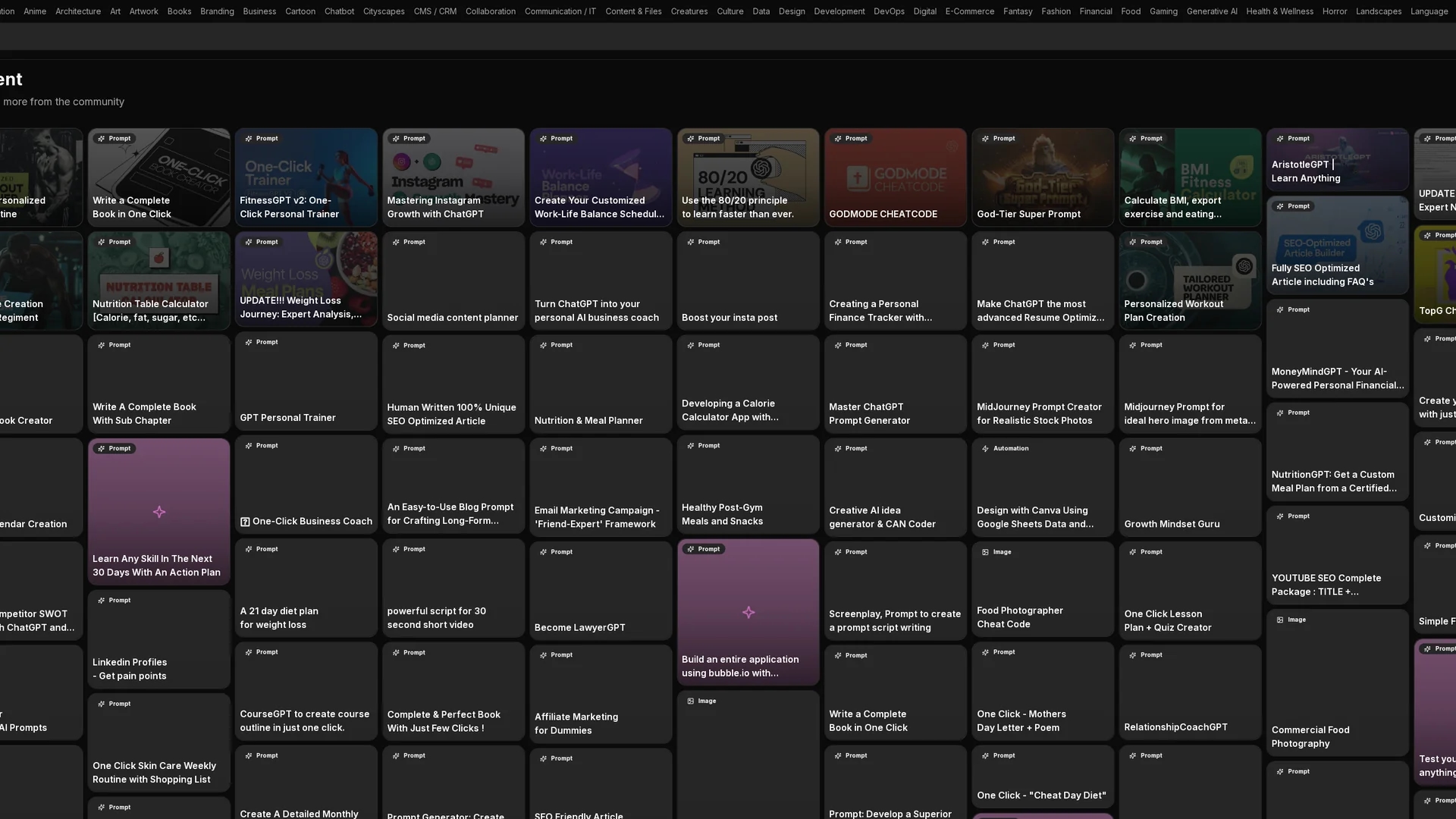Click the Image badge on Food Photographer Cheat Code
The height and width of the screenshot is (819, 1456).
pos(997,552)
